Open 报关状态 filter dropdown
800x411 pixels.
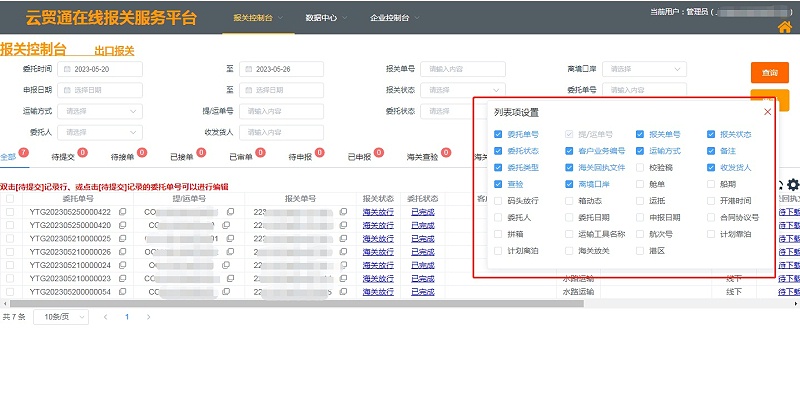pyautogui.click(x=463, y=90)
